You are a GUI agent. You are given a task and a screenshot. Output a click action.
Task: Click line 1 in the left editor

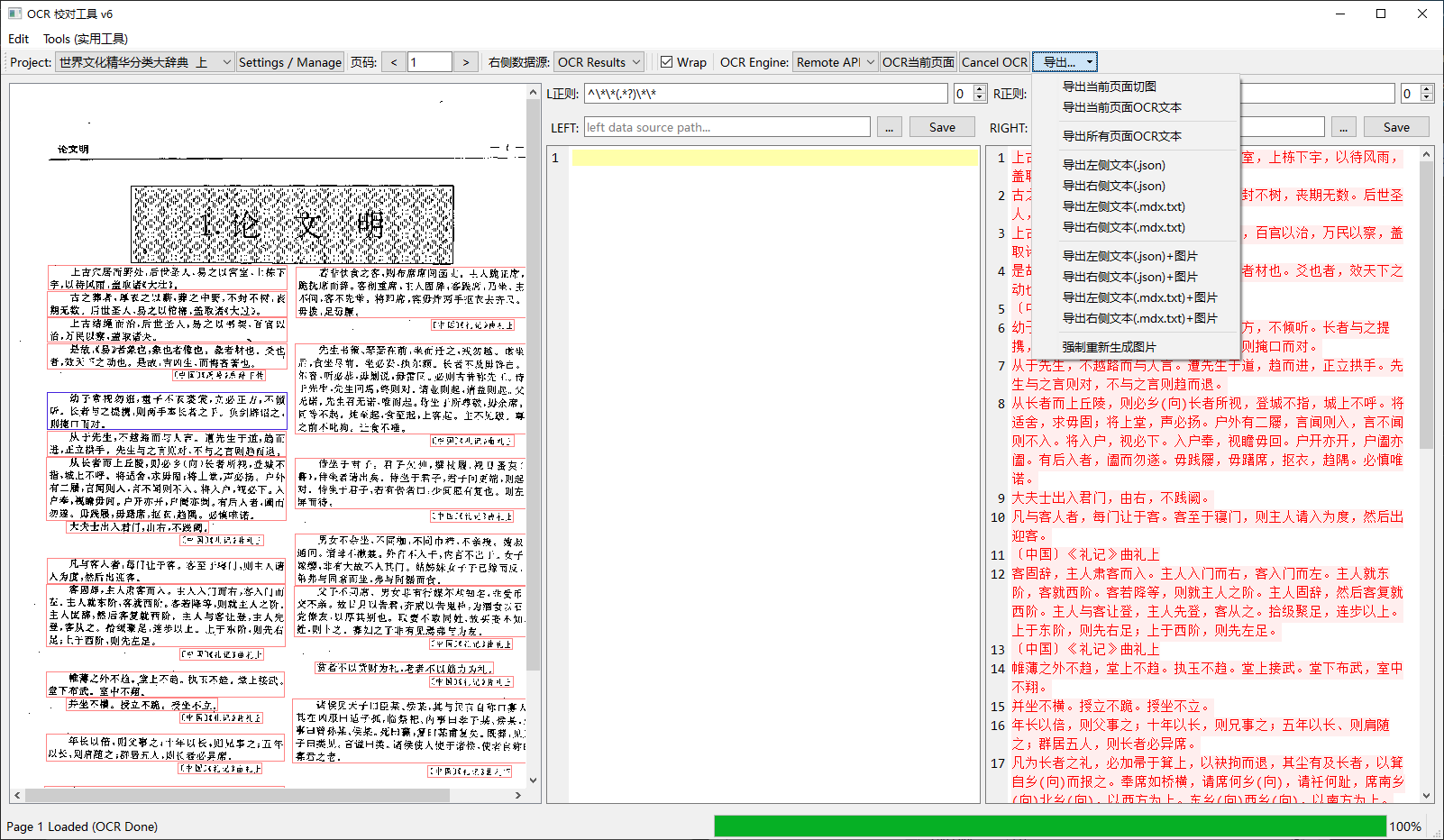(774, 158)
